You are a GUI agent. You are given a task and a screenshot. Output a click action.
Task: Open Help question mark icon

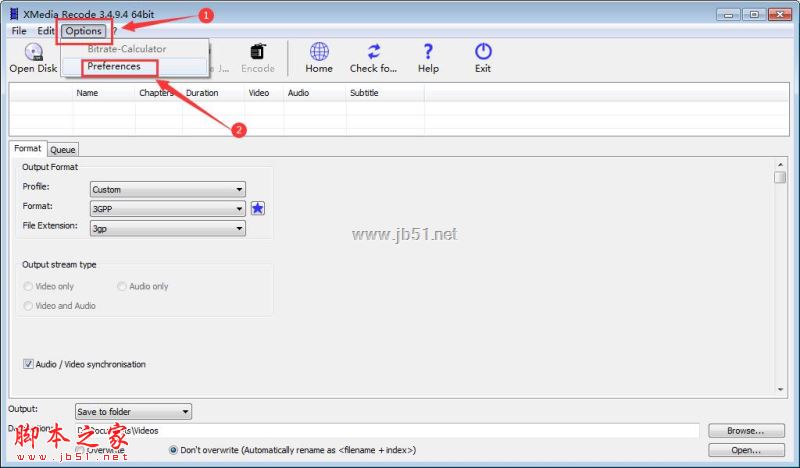tap(428, 52)
